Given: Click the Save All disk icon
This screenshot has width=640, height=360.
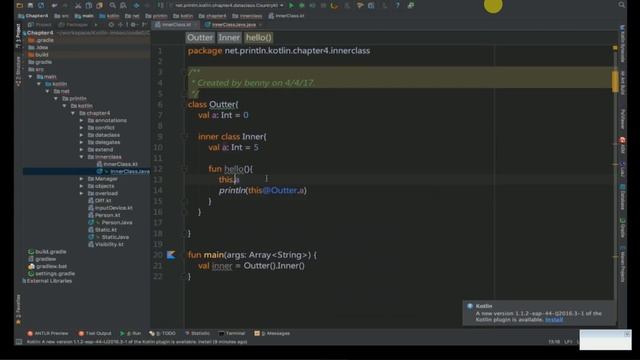Looking at the screenshot, I should tap(30, 5).
